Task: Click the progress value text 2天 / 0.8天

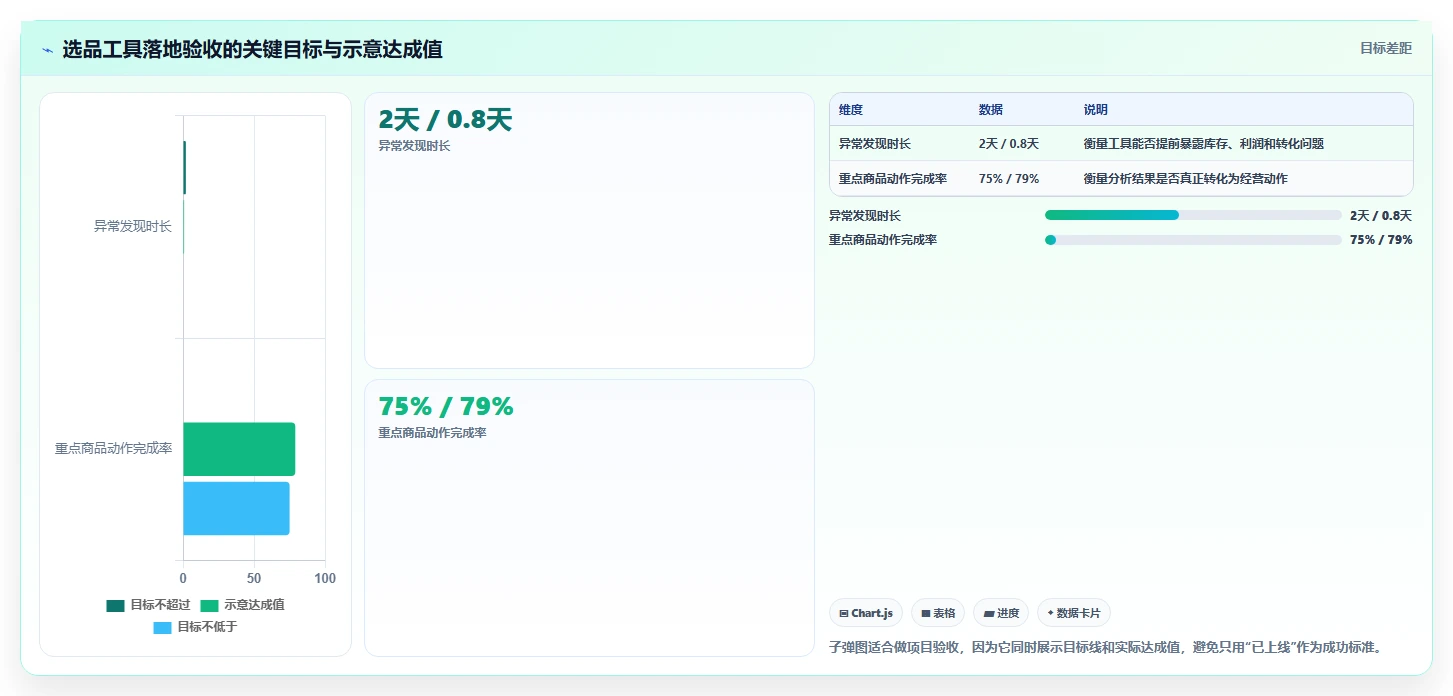Action: (1381, 215)
